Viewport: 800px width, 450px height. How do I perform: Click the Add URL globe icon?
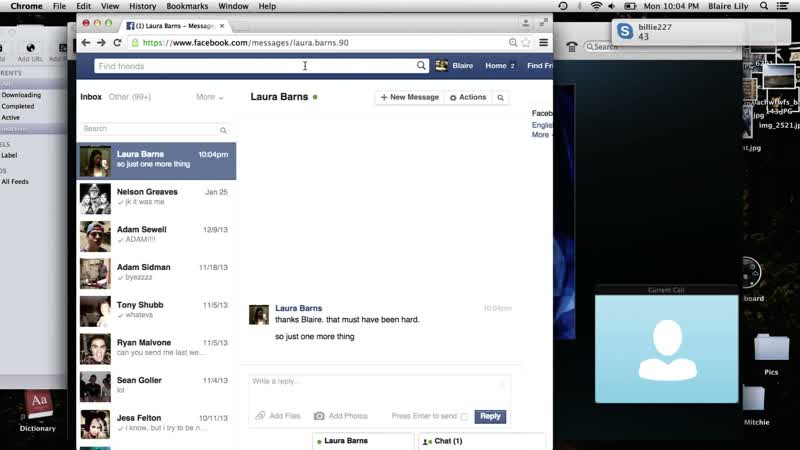point(30,48)
